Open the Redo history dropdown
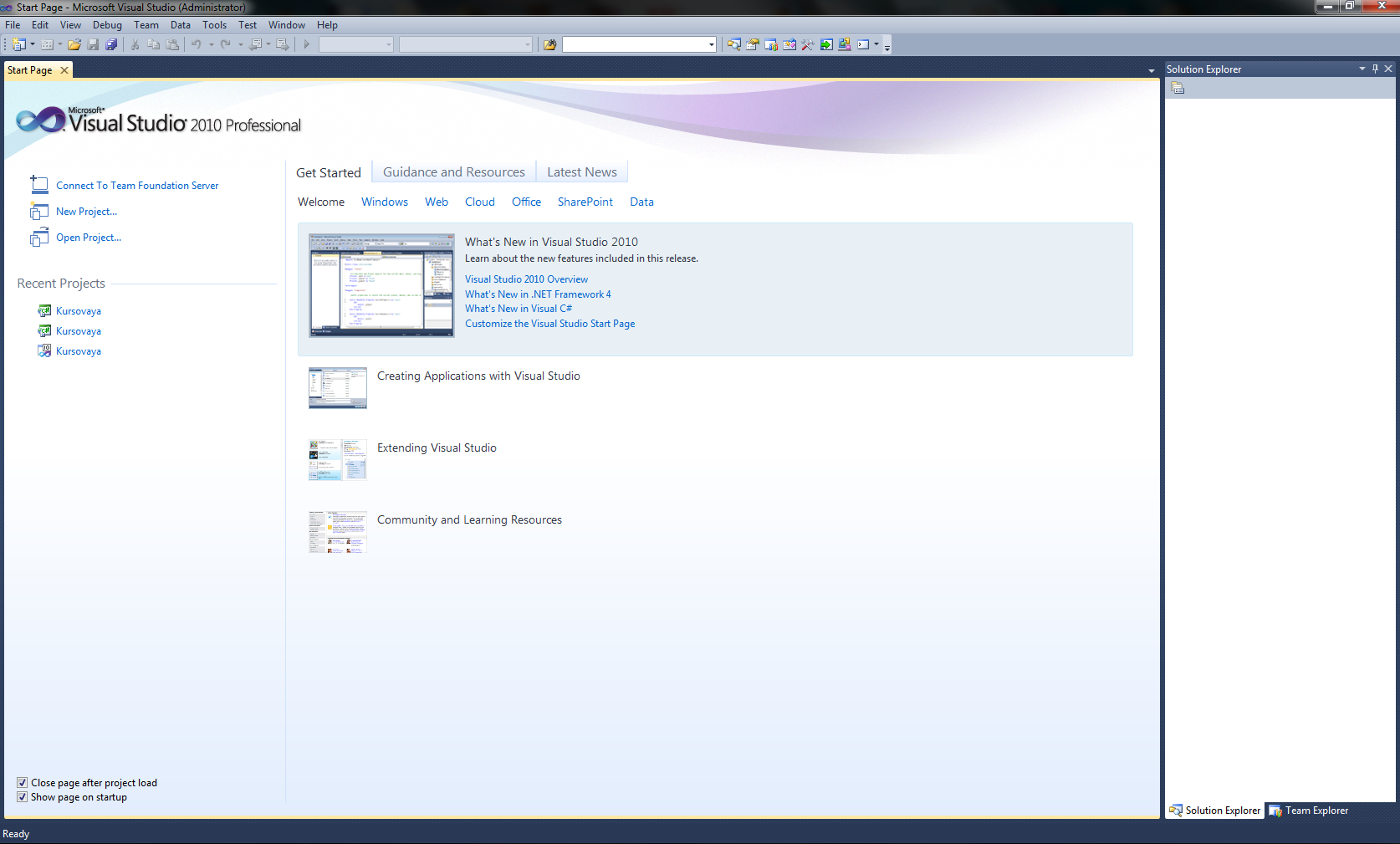The height and width of the screenshot is (844, 1400). (x=240, y=44)
